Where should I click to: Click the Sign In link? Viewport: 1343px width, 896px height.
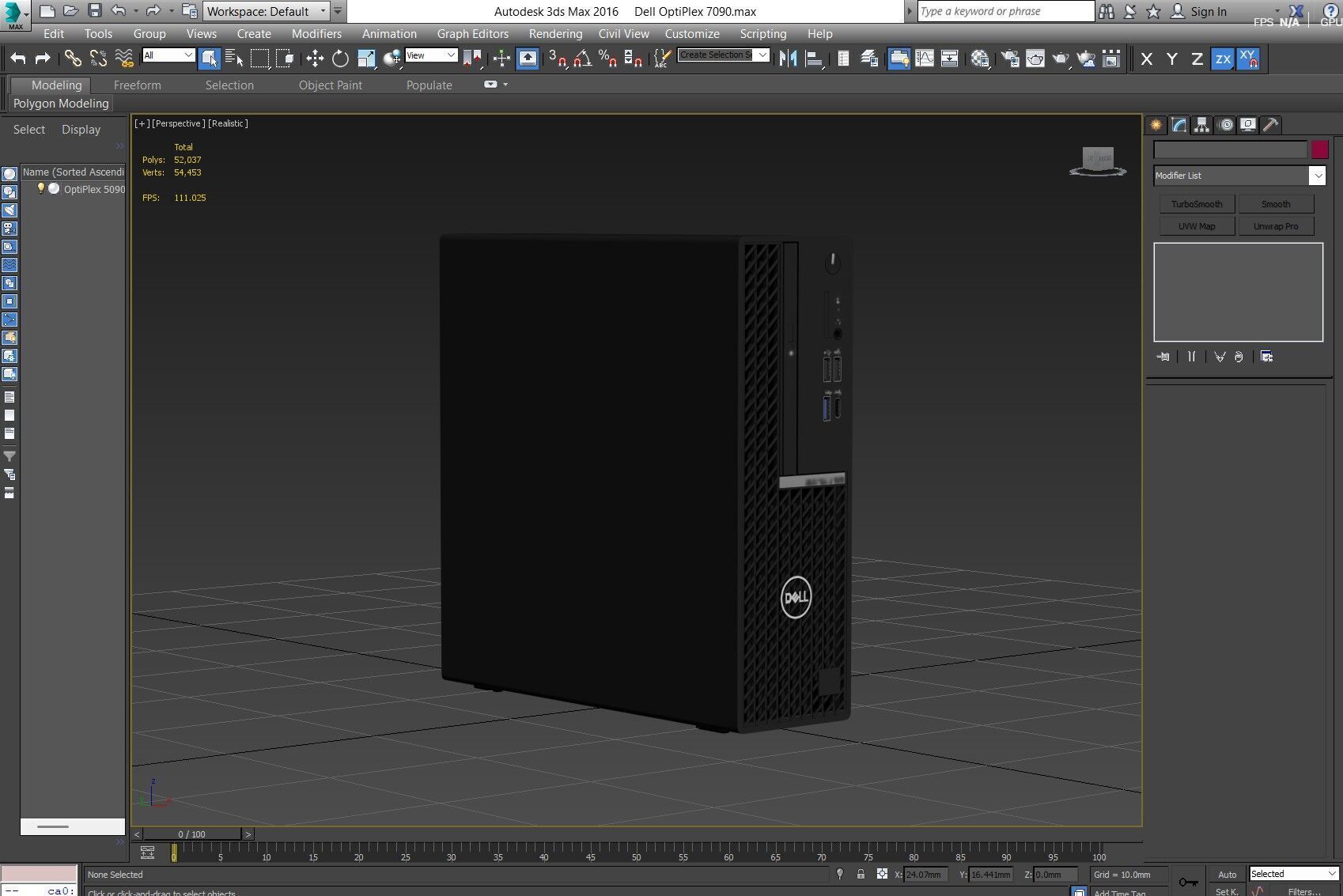1208,11
